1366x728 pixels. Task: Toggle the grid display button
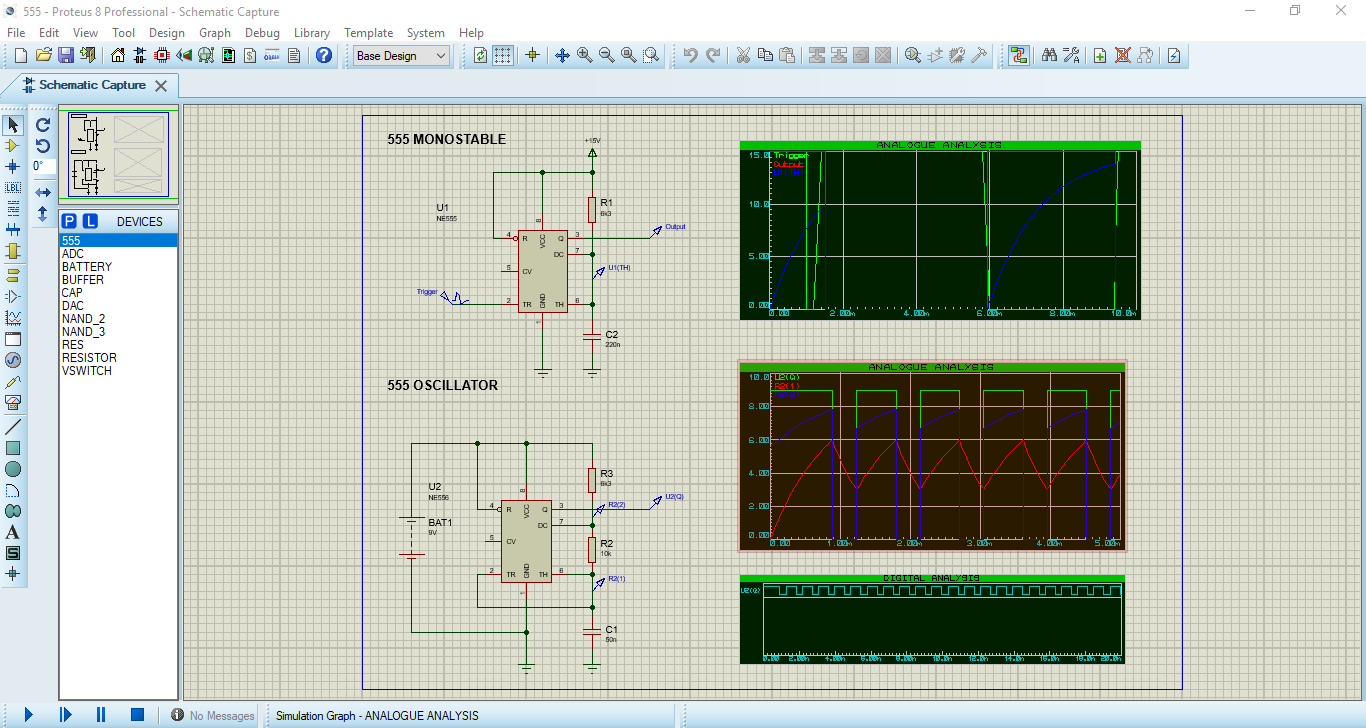(x=503, y=56)
